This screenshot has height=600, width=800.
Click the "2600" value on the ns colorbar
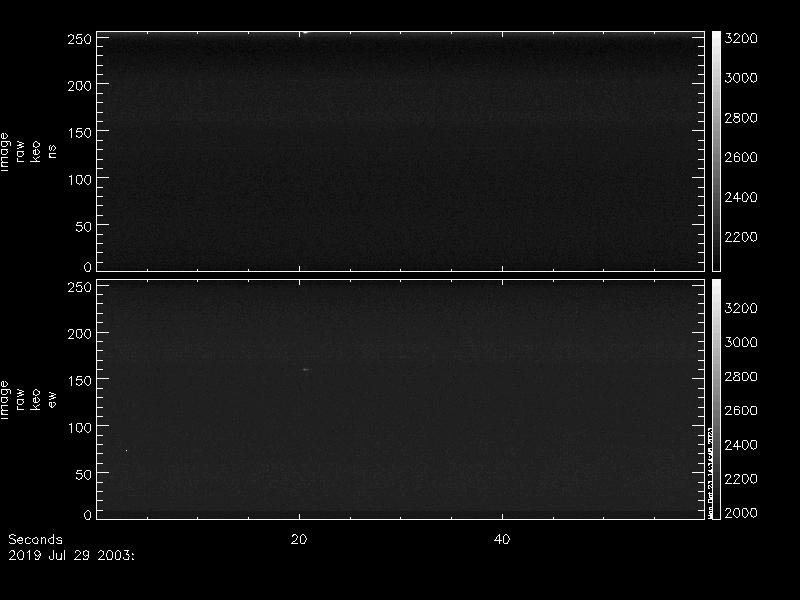click(741, 157)
